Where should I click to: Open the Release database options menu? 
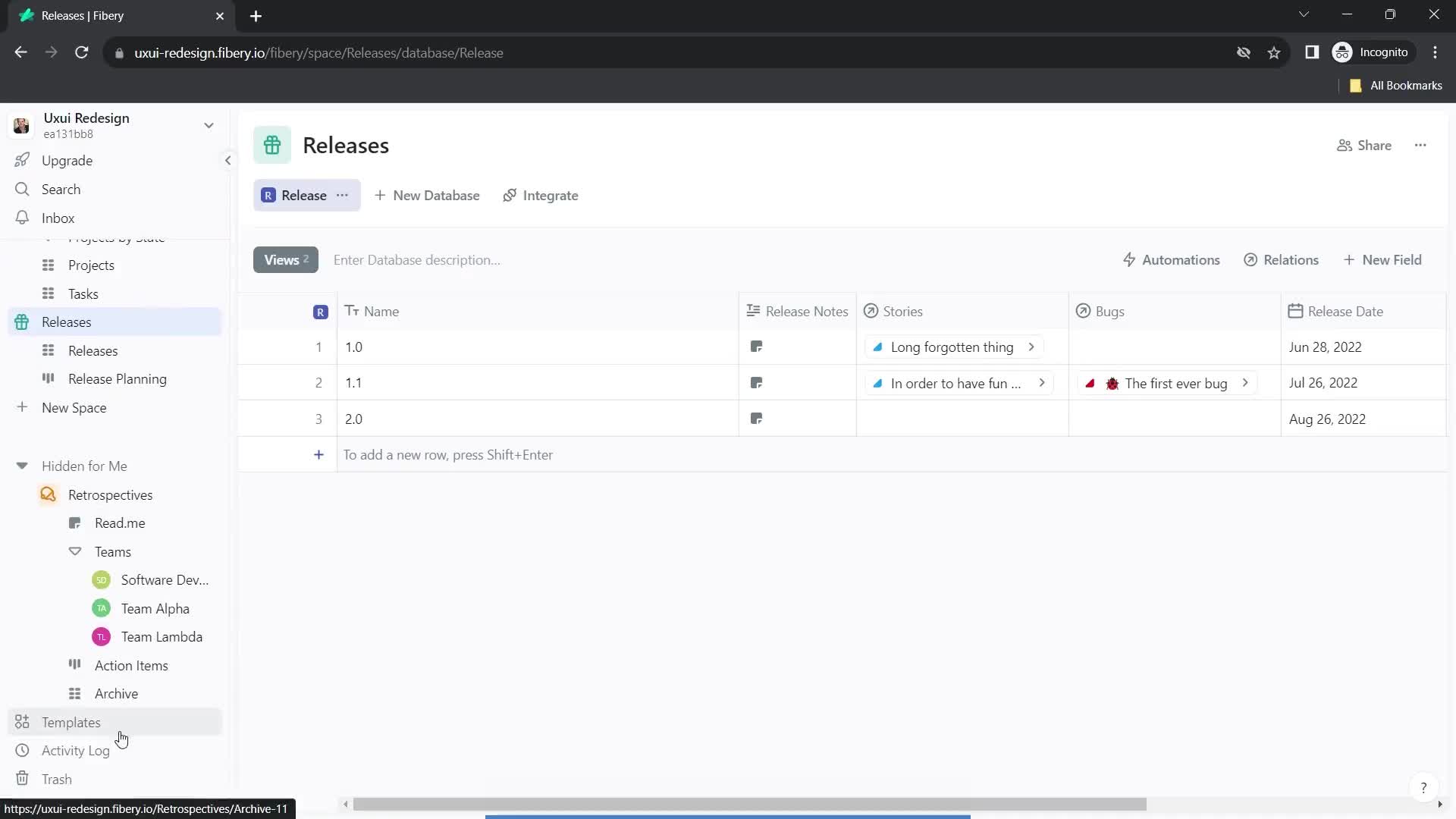[x=343, y=195]
